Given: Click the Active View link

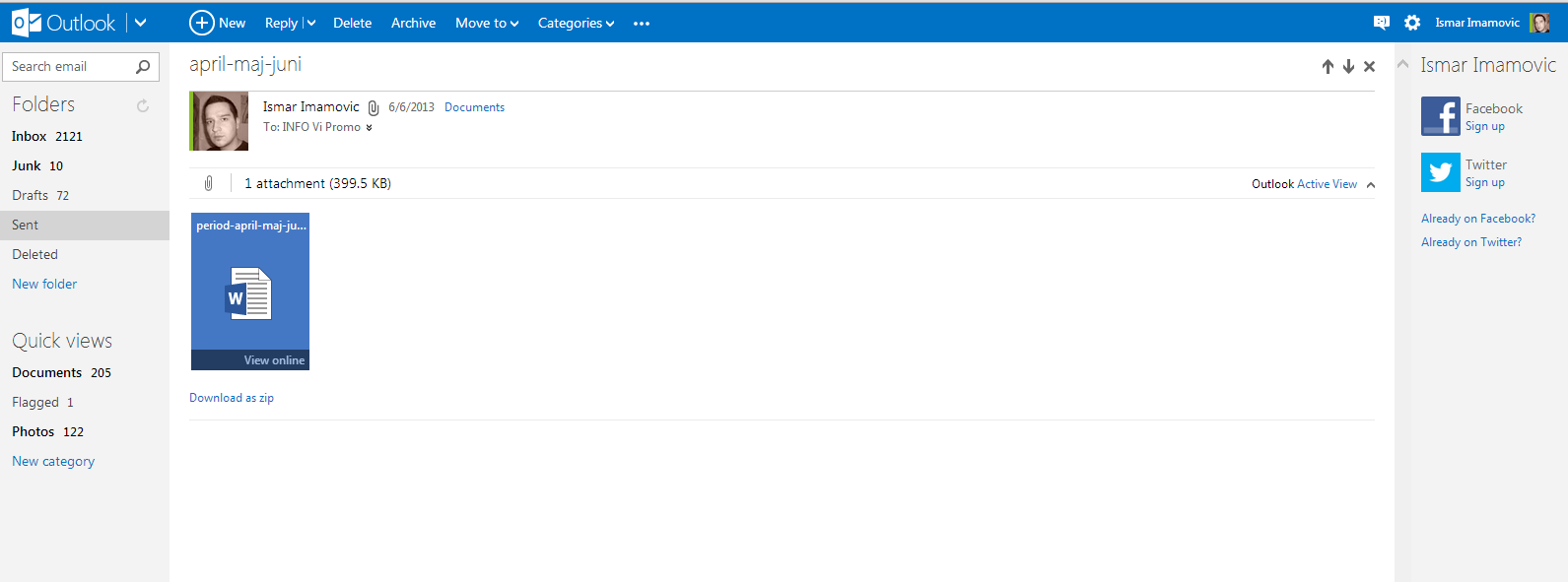Looking at the screenshot, I should pyautogui.click(x=1327, y=184).
